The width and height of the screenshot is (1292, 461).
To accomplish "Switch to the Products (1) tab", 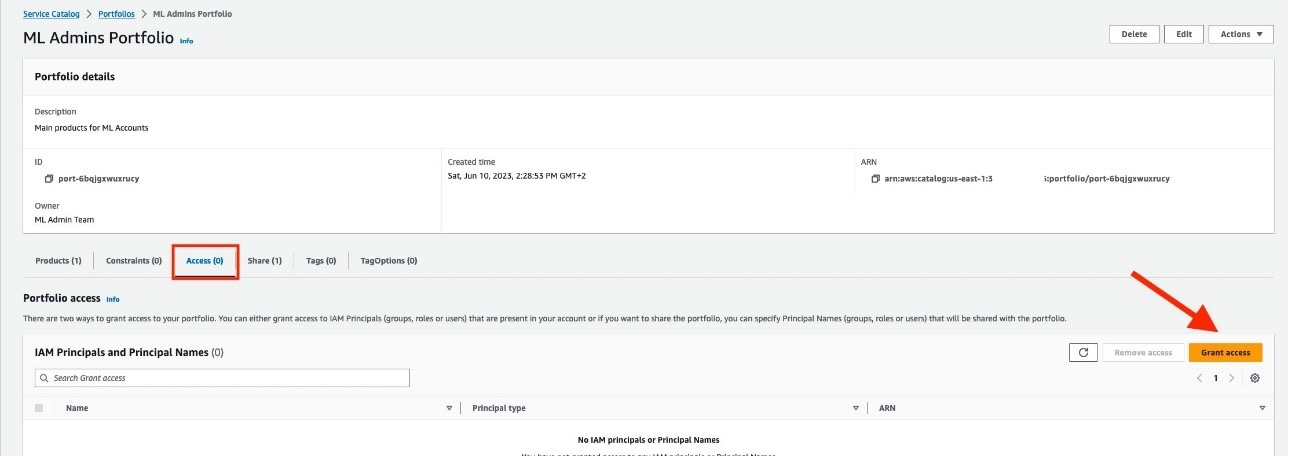I will click(58, 261).
